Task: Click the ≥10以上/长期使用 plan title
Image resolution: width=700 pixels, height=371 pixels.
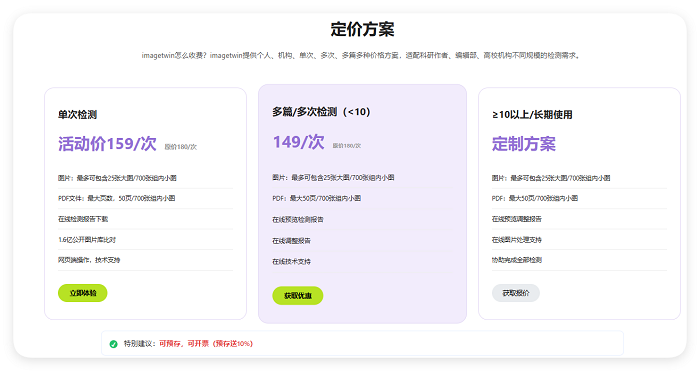Action: 532,115
